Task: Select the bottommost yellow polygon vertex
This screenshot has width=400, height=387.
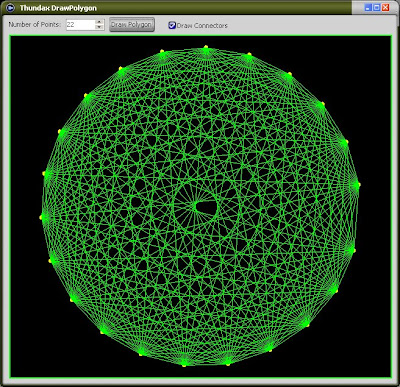Action: 184,365
